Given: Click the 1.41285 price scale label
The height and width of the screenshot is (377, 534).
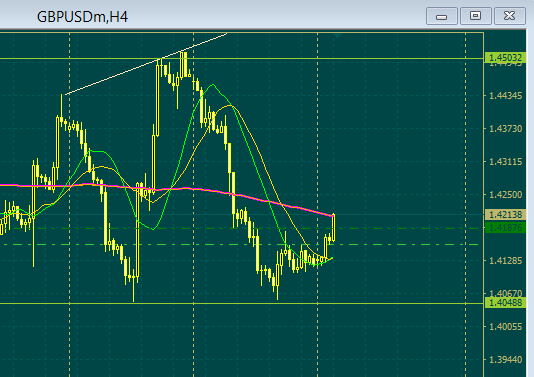Looking at the screenshot, I should tap(505, 261).
